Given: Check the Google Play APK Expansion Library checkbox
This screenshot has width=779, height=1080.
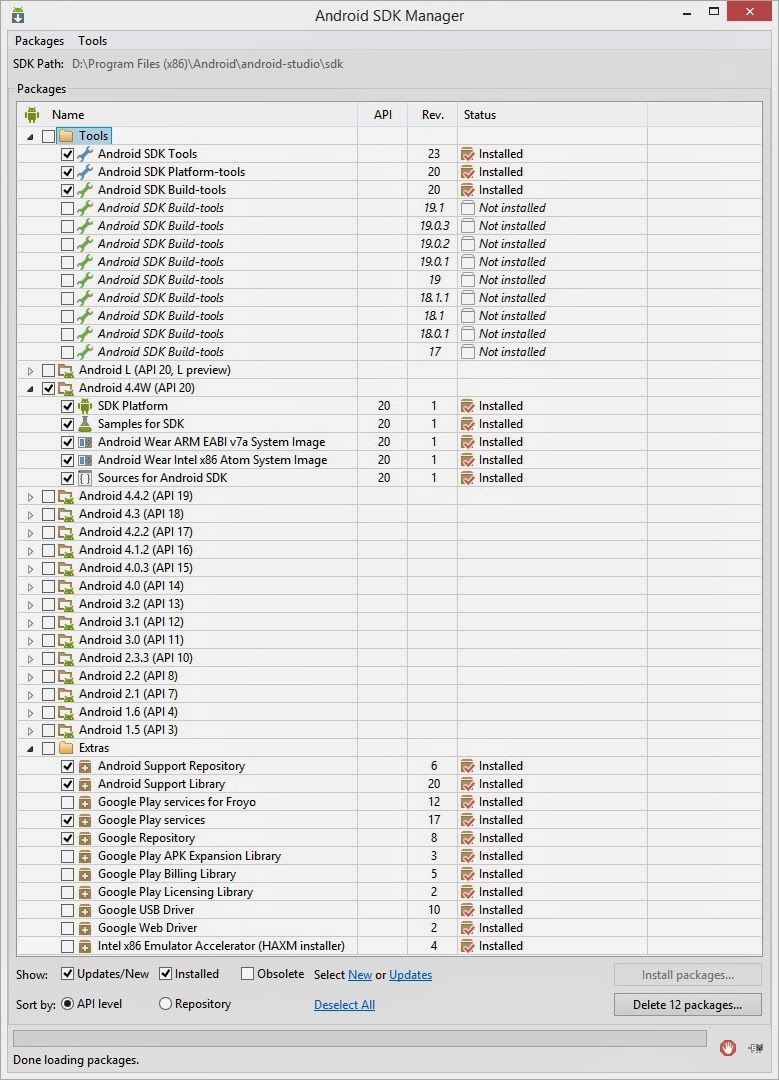Looking at the screenshot, I should [x=67, y=856].
